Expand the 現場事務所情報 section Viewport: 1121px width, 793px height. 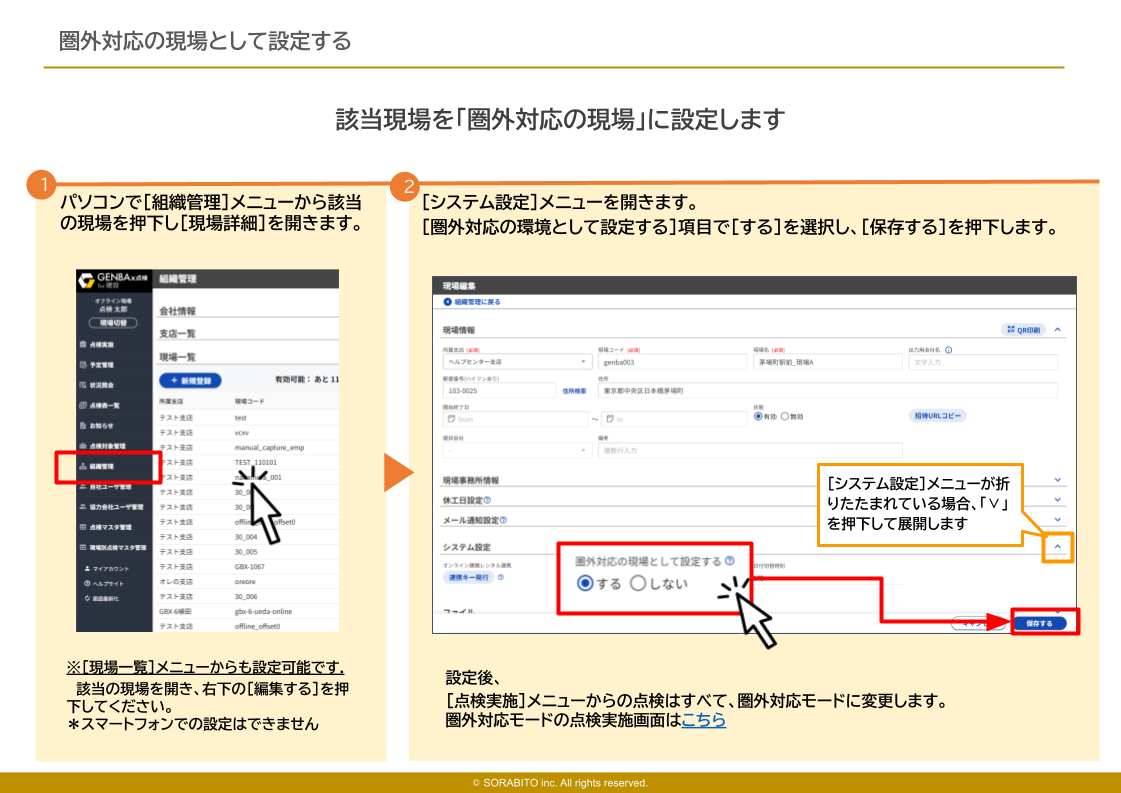[x=1058, y=481]
